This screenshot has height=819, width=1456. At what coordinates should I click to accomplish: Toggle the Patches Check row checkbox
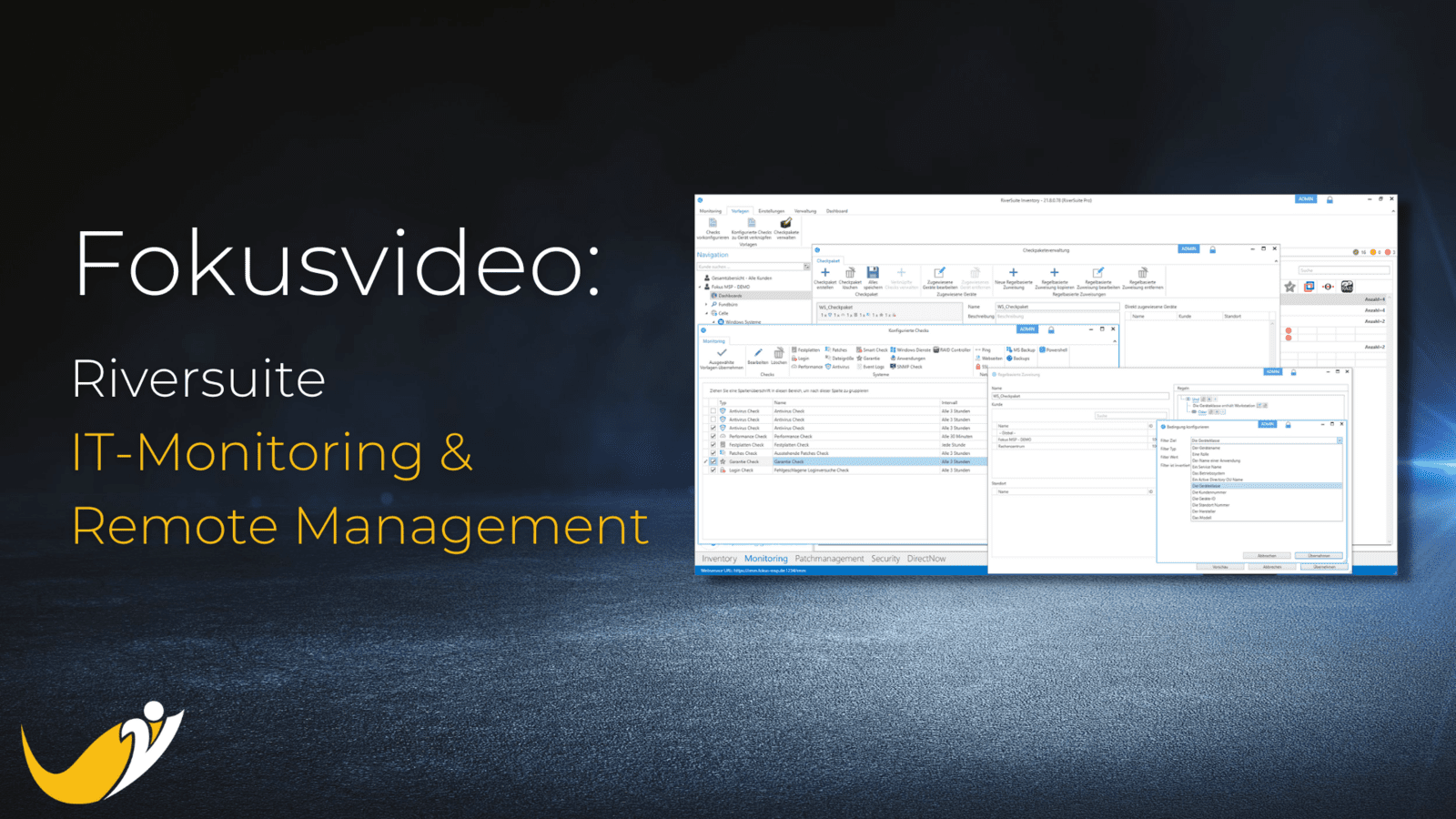click(713, 453)
